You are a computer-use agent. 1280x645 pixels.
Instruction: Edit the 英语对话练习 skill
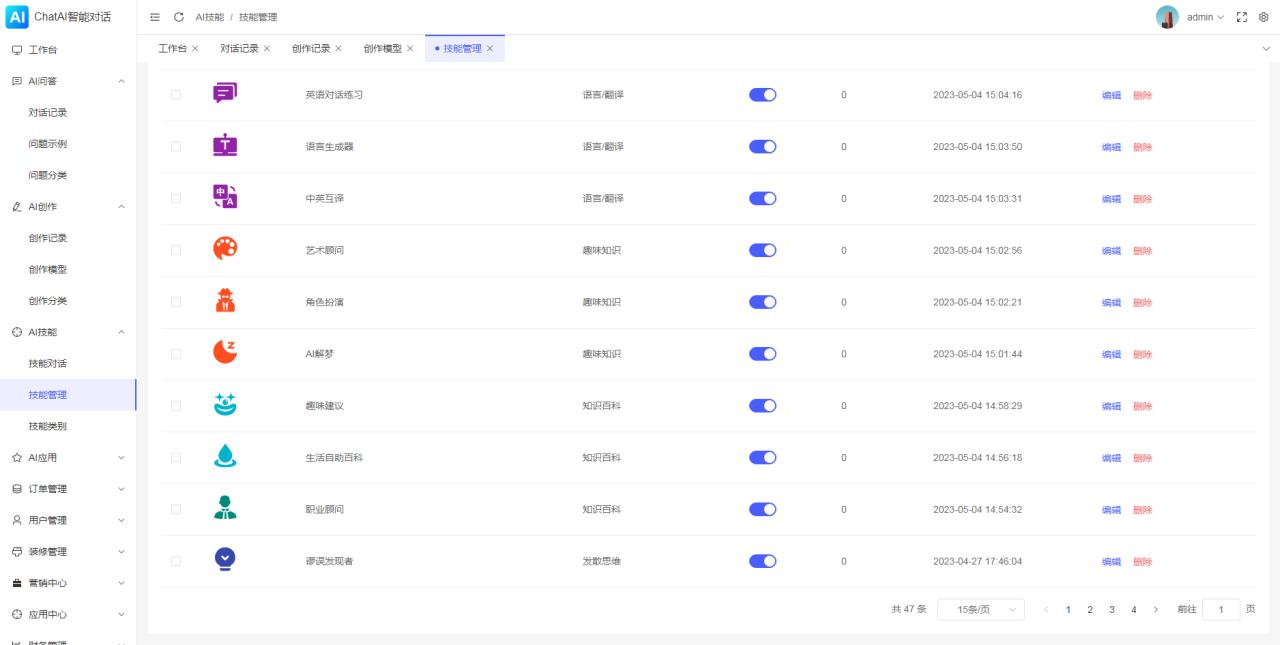(1111, 95)
